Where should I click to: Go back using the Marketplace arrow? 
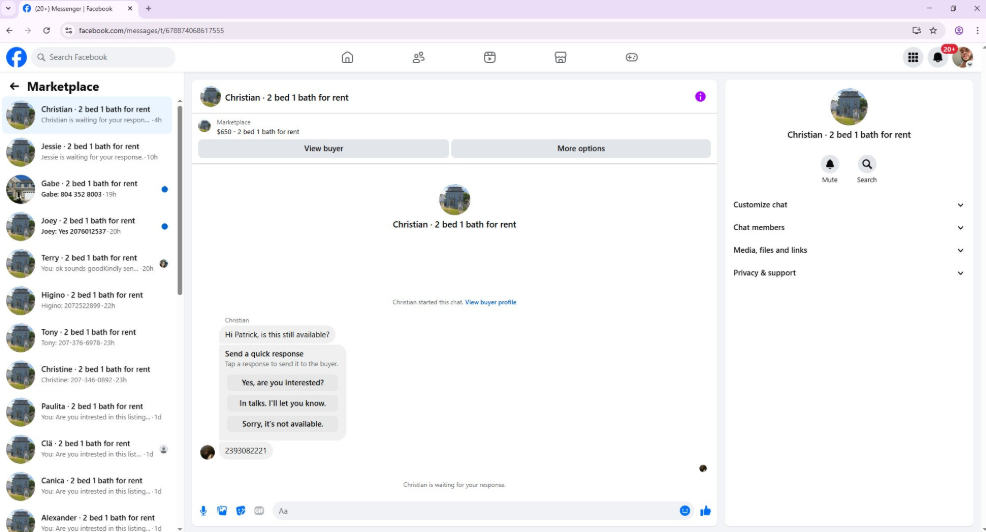[14, 86]
